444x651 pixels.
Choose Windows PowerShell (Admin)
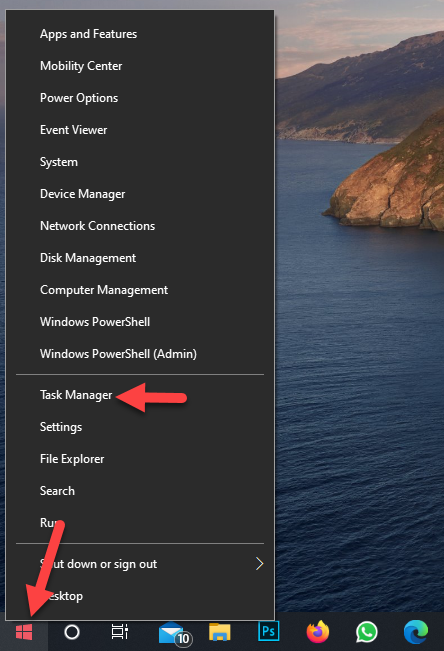point(118,354)
